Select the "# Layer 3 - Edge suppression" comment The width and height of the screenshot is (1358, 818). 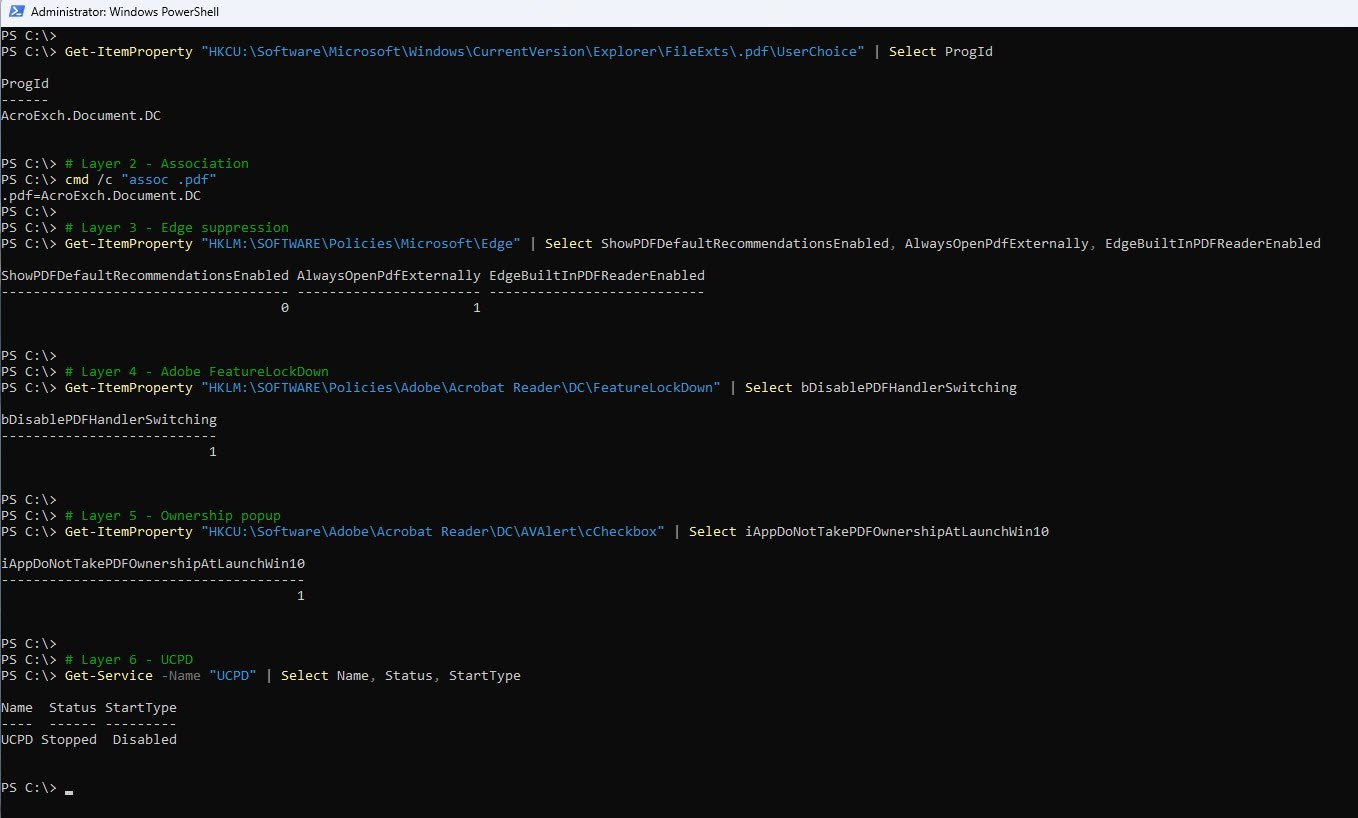[176, 227]
